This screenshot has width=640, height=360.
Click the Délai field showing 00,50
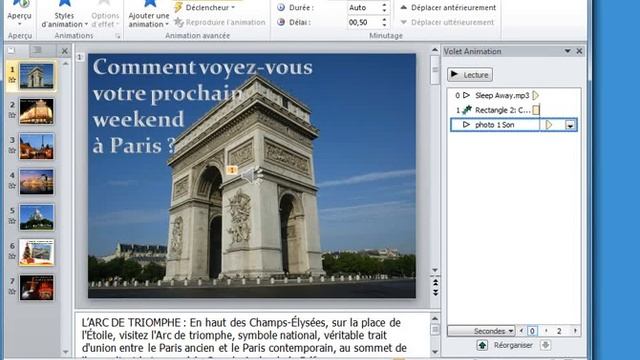pyautogui.click(x=364, y=22)
